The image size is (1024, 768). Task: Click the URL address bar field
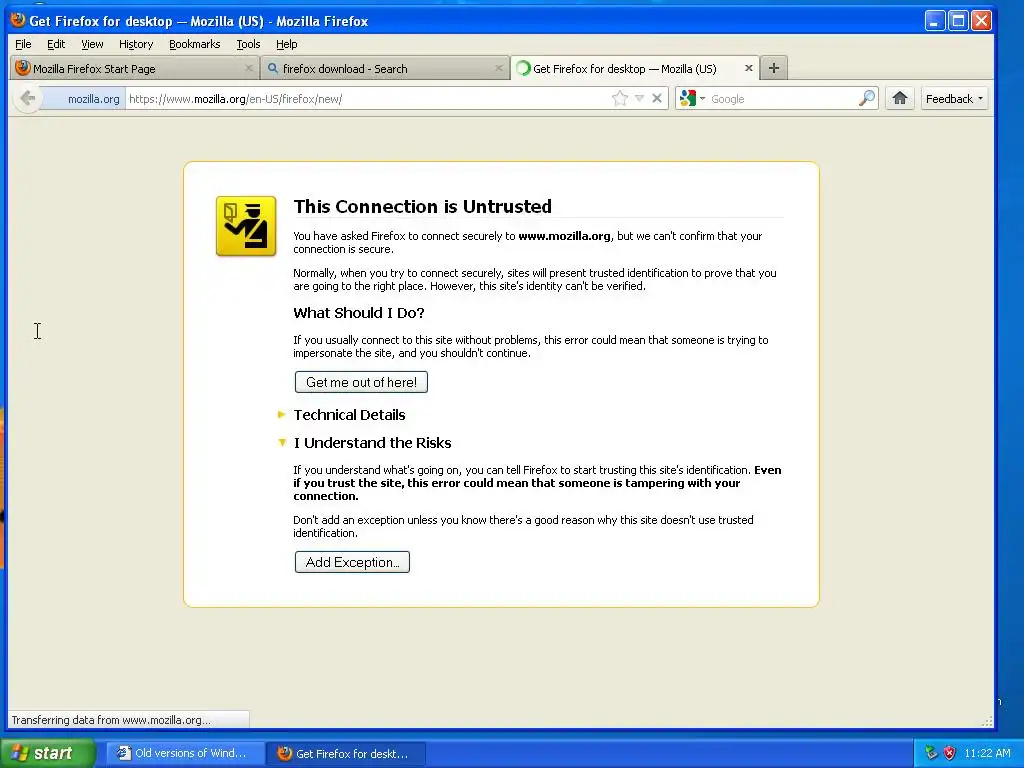click(x=366, y=99)
